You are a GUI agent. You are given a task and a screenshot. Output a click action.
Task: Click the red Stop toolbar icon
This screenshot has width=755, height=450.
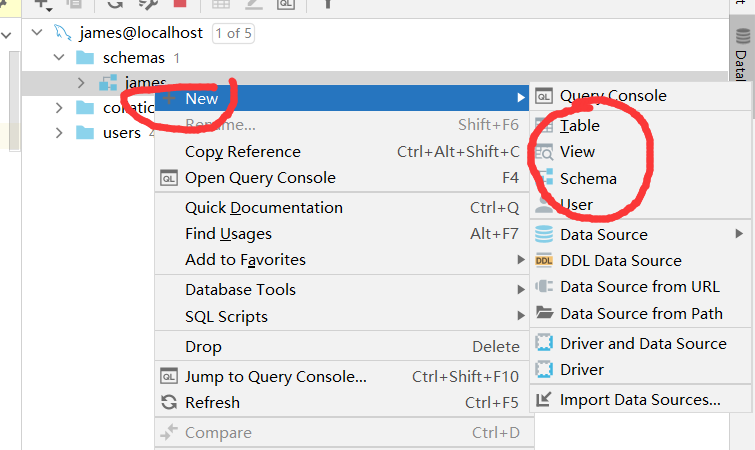click(x=180, y=3)
